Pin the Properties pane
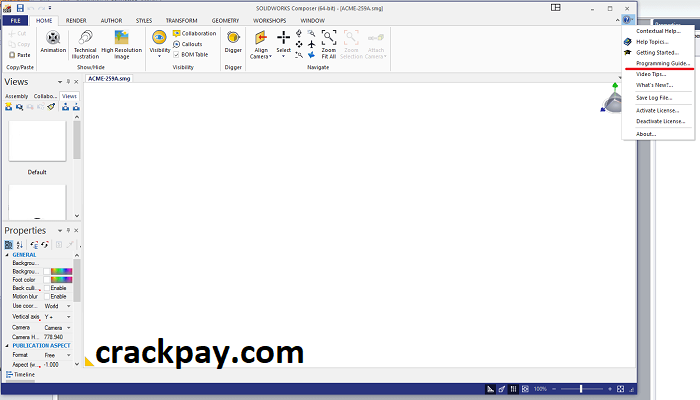 68,230
